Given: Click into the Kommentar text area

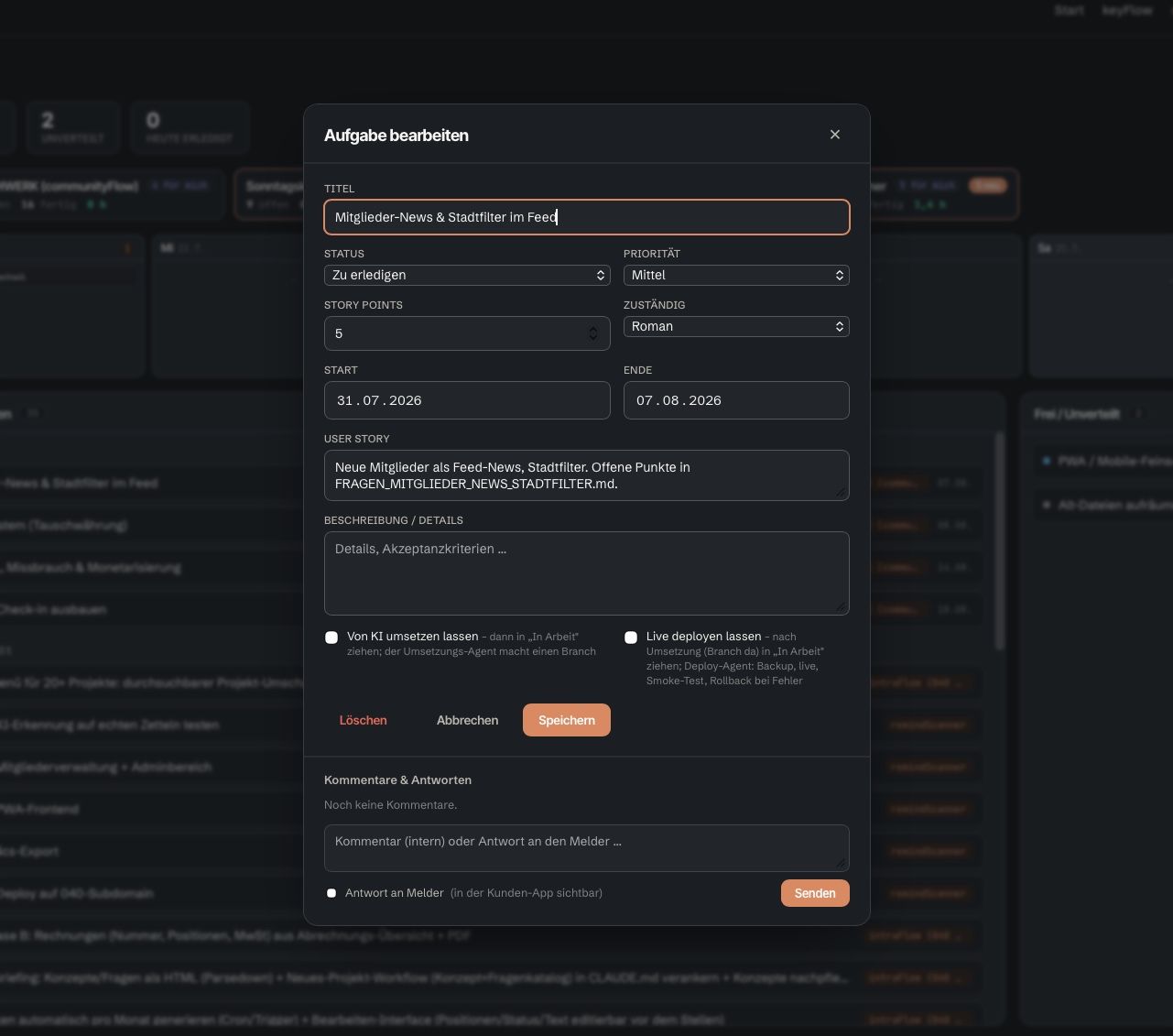Looking at the screenshot, I should pyautogui.click(x=586, y=848).
